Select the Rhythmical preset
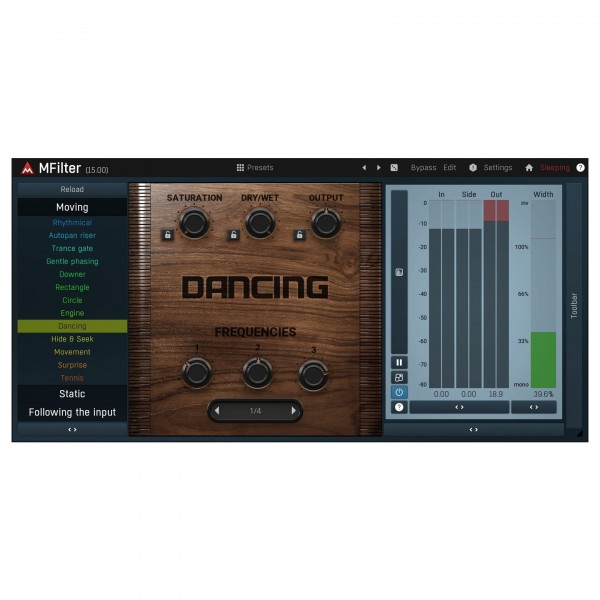This screenshot has width=600, height=600. pos(72,223)
